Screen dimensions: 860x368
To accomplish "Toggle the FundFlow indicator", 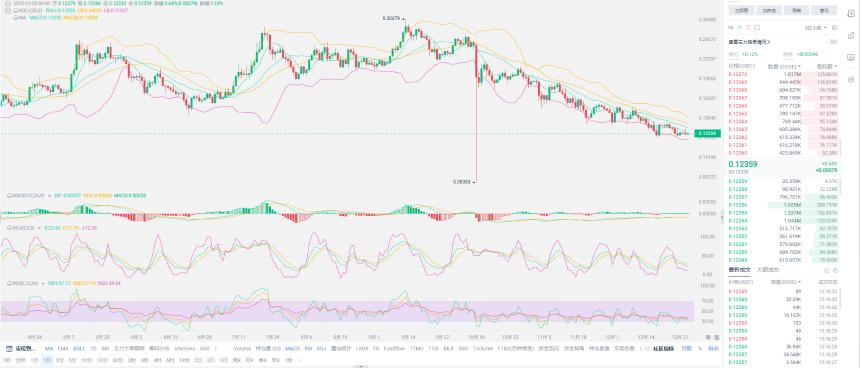I will point(394,349).
